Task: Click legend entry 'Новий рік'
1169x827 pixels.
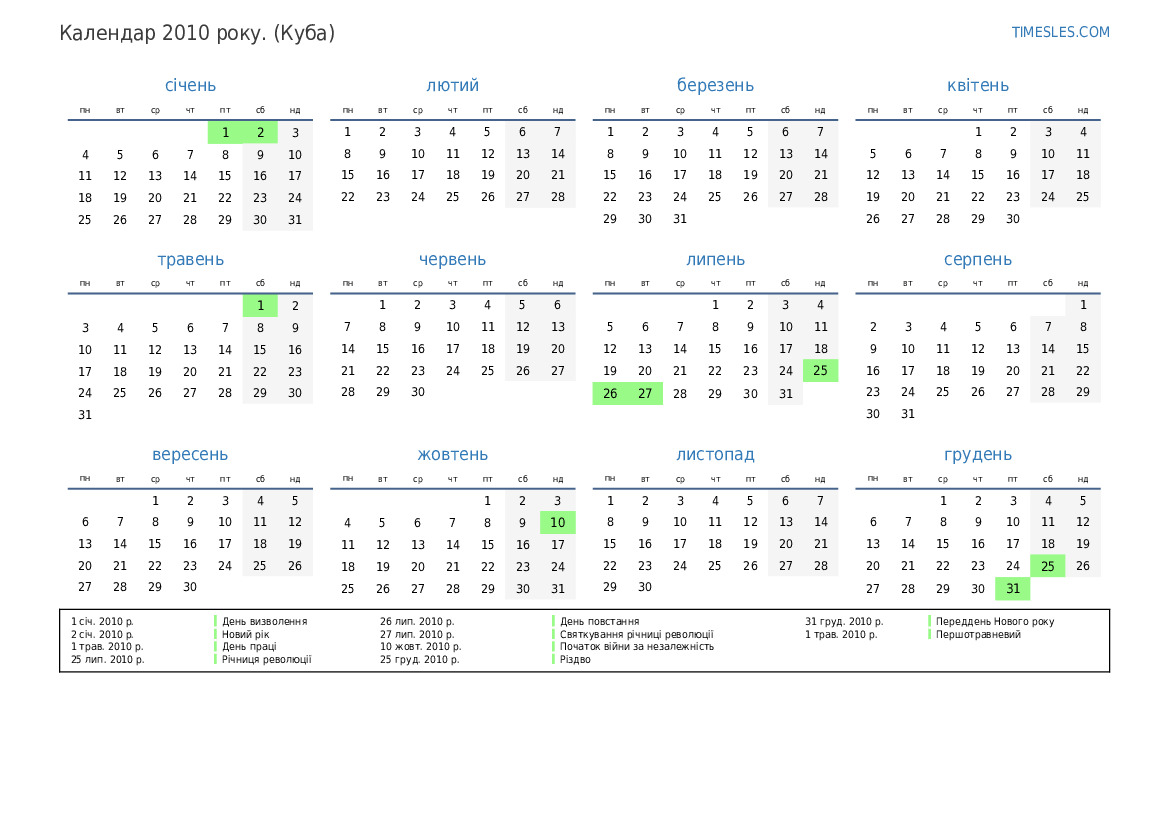Action: [245, 635]
